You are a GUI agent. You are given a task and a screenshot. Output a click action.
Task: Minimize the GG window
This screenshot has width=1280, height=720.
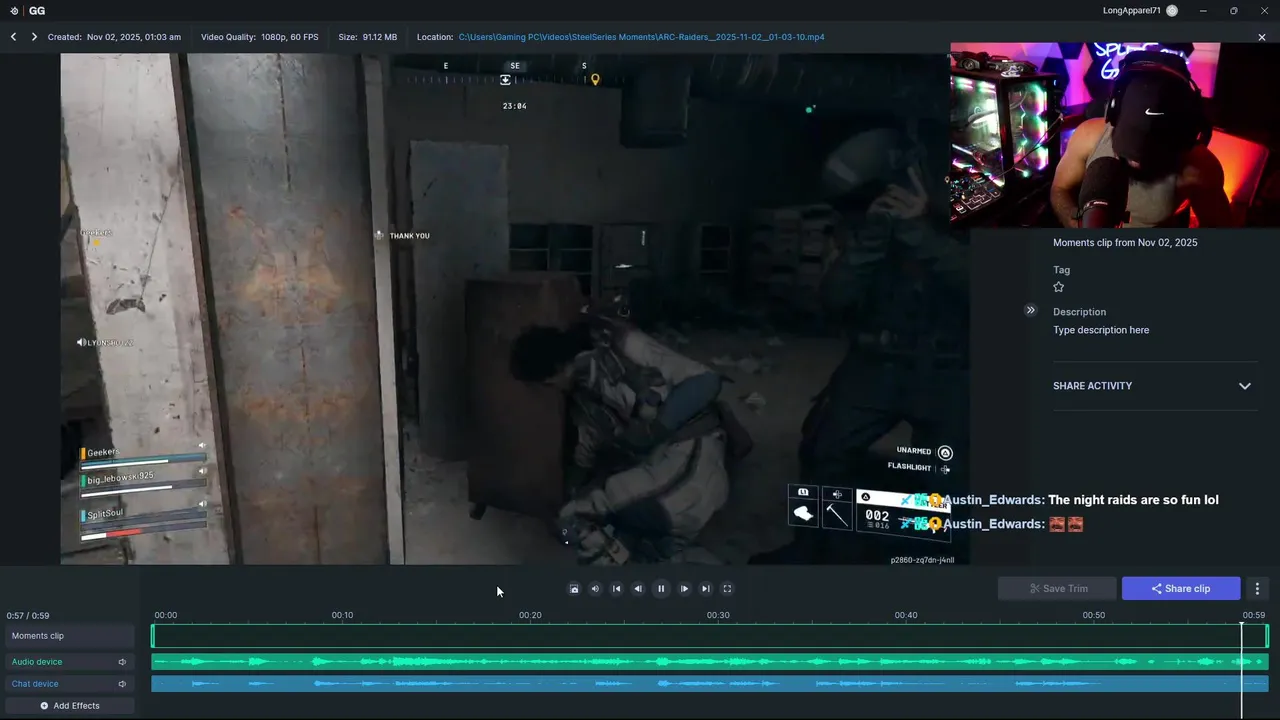point(1203,10)
